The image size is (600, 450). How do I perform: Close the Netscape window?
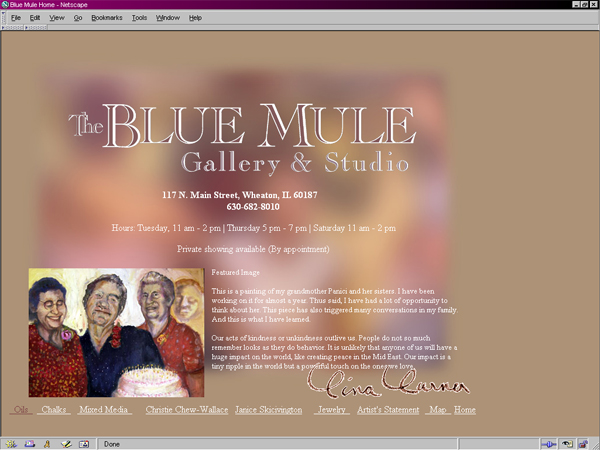[594, 5]
